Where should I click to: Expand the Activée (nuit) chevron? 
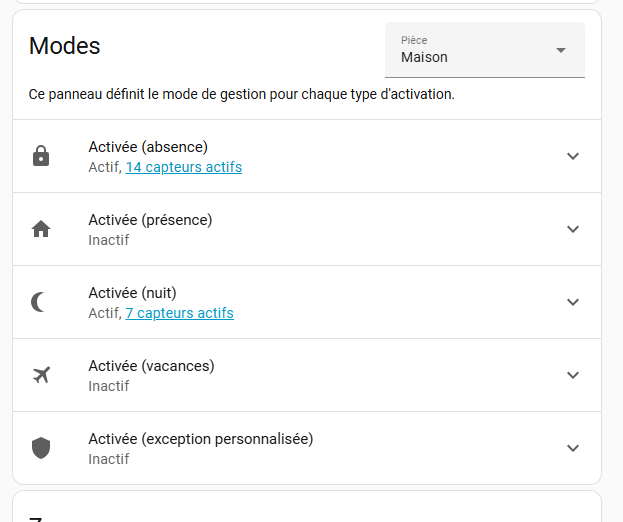pos(572,302)
